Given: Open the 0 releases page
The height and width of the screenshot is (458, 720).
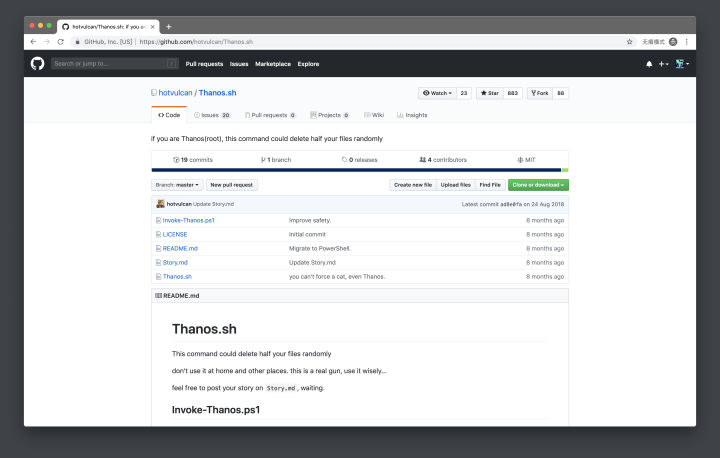Looking at the screenshot, I should click(x=360, y=160).
